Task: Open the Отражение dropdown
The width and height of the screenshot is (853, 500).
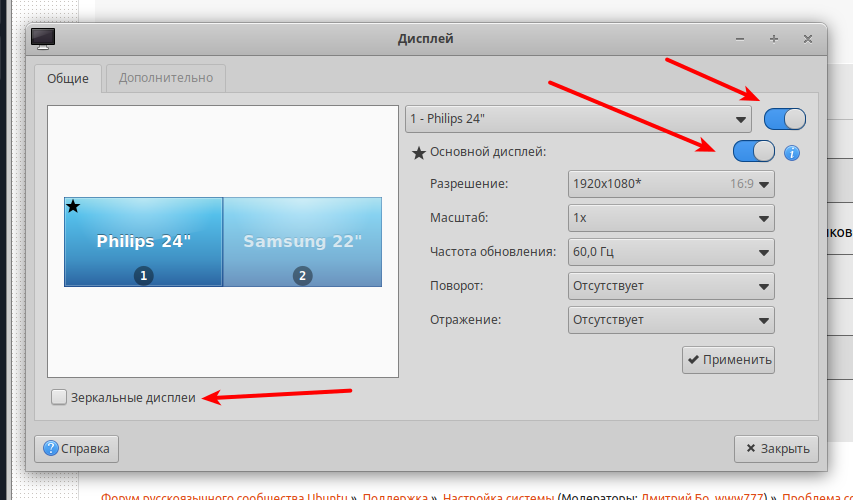Action: [671, 320]
